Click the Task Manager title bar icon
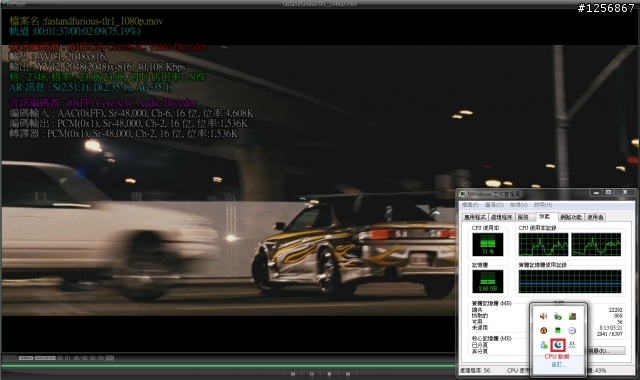The height and width of the screenshot is (380, 640). (463, 194)
